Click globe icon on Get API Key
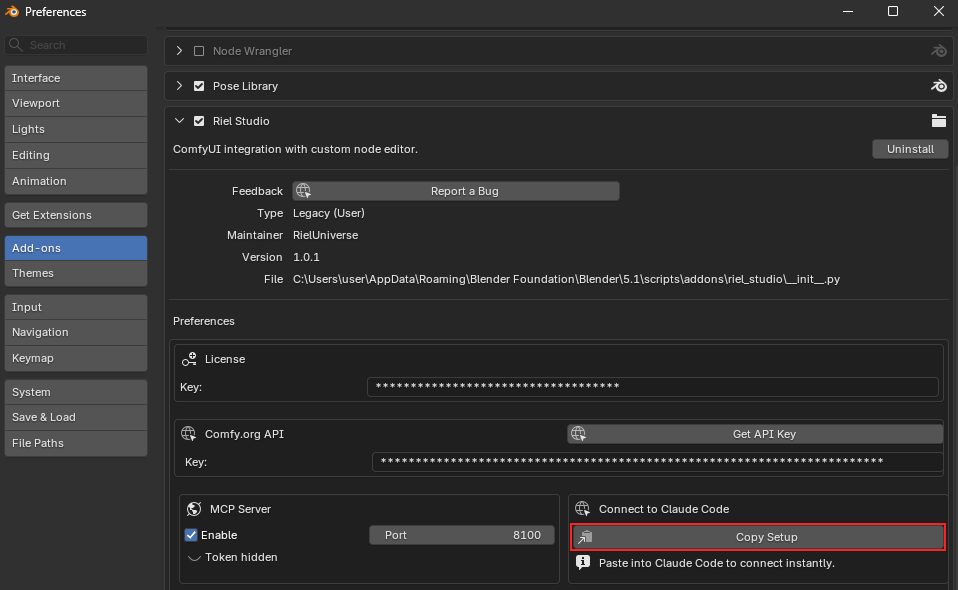The width and height of the screenshot is (958, 590). tap(578, 434)
